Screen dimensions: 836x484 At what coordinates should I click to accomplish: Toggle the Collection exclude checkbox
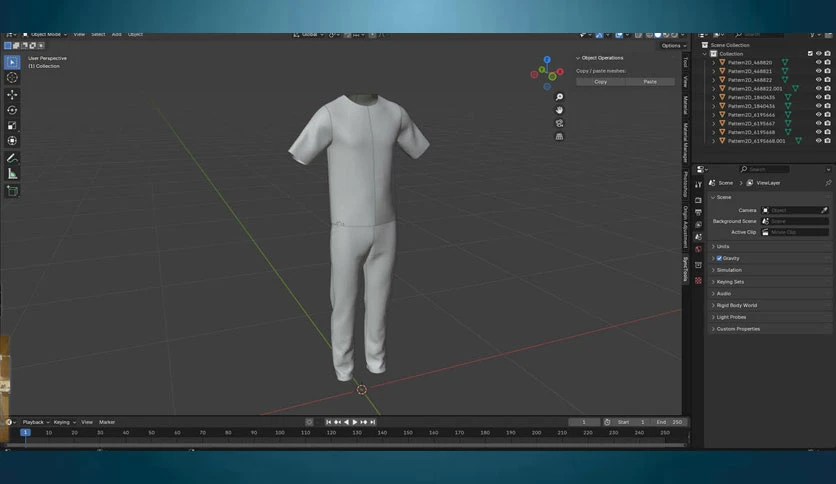(810, 53)
